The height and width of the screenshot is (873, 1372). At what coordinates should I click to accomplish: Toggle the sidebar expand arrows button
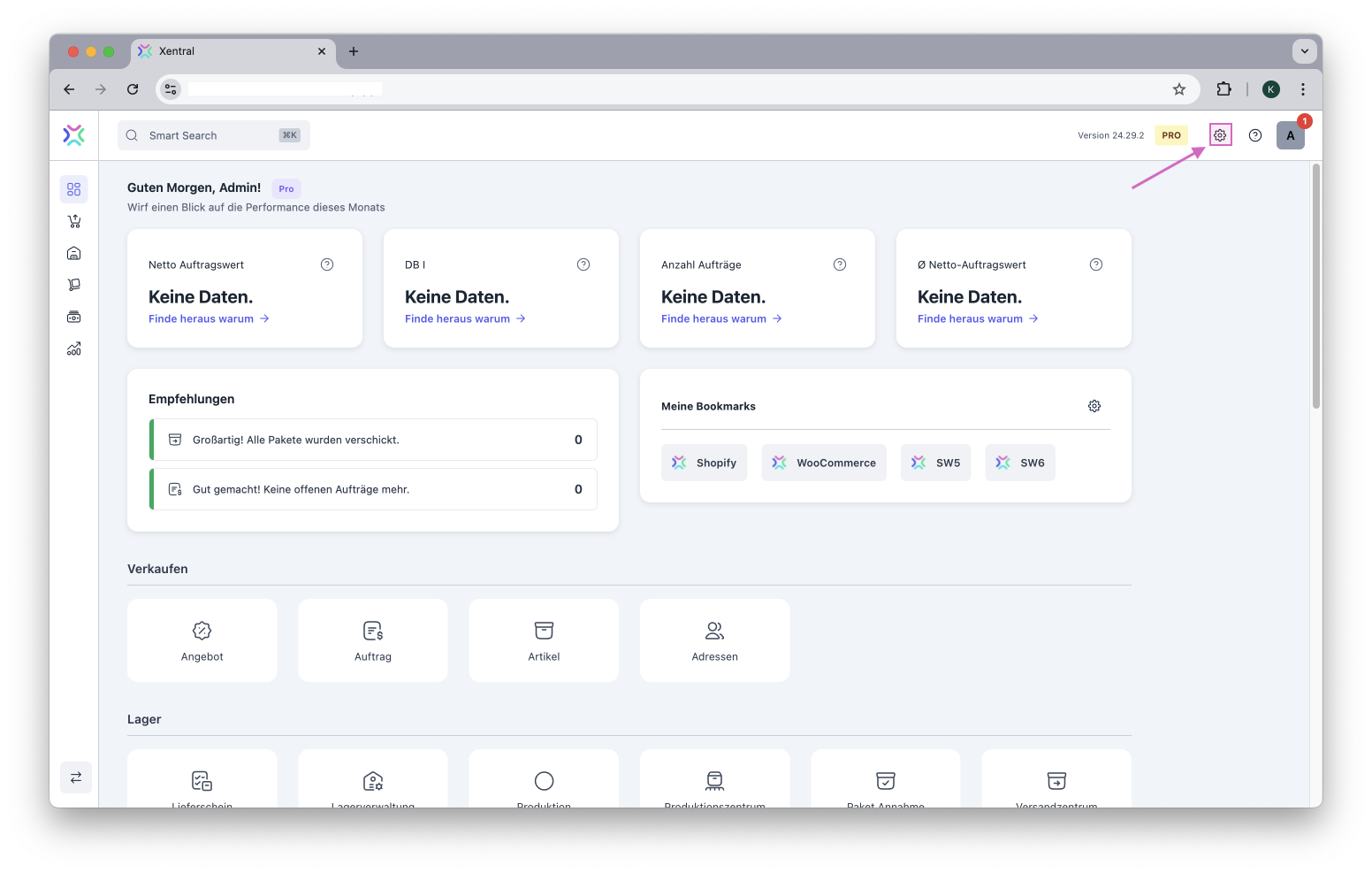(x=76, y=777)
